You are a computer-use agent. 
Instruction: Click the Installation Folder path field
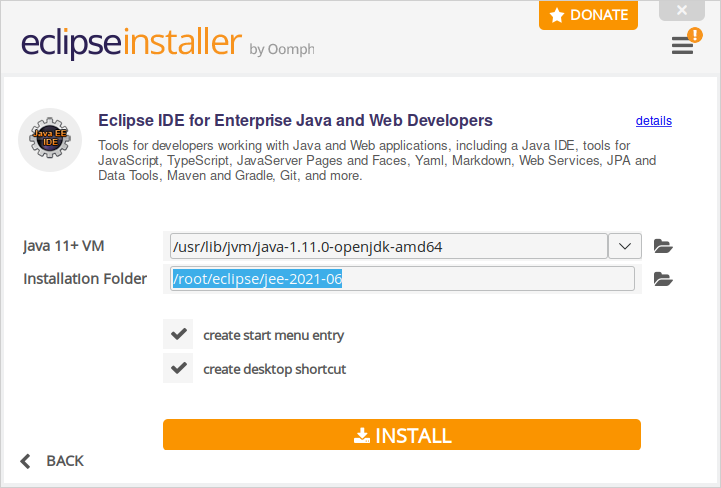(402, 279)
